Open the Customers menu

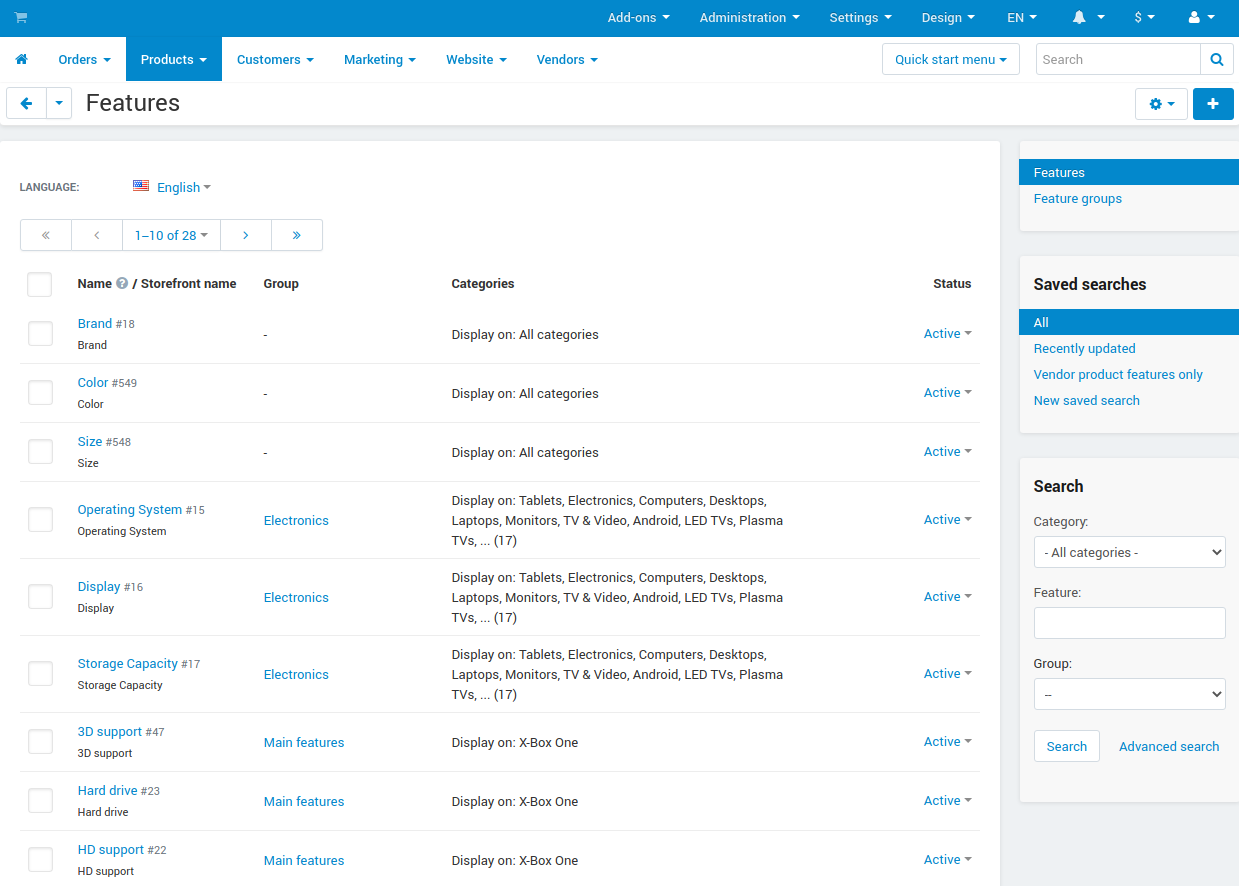point(275,60)
